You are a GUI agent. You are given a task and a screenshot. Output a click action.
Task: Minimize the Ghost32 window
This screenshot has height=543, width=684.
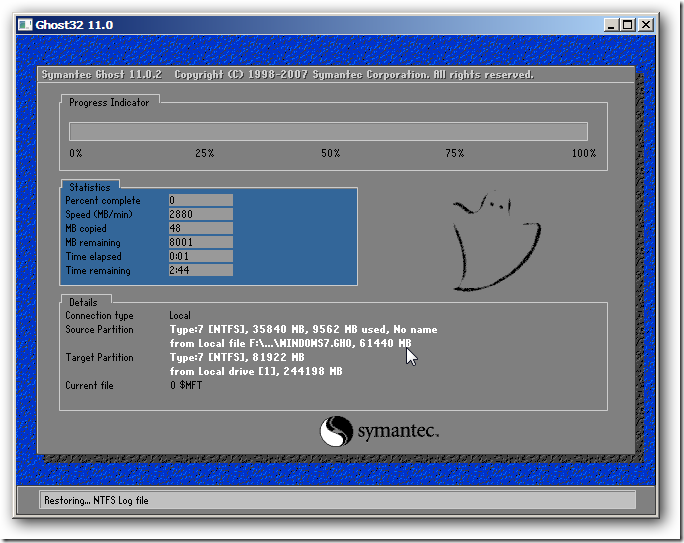[x=611, y=25]
